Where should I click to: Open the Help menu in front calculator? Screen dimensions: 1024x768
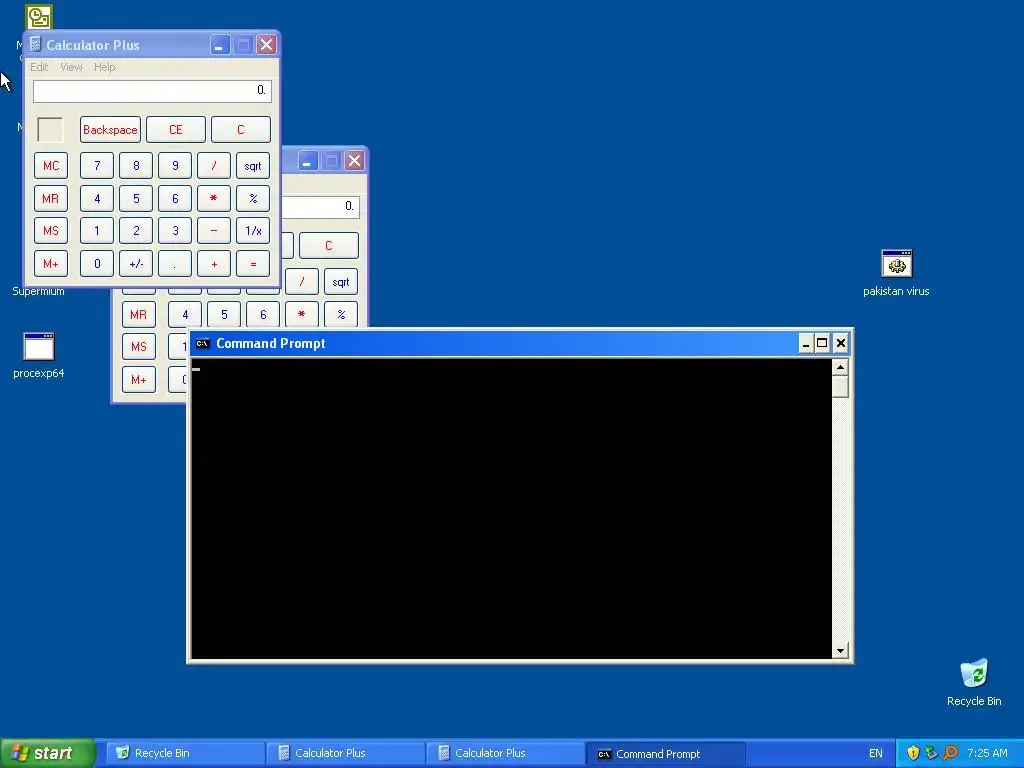[x=104, y=67]
